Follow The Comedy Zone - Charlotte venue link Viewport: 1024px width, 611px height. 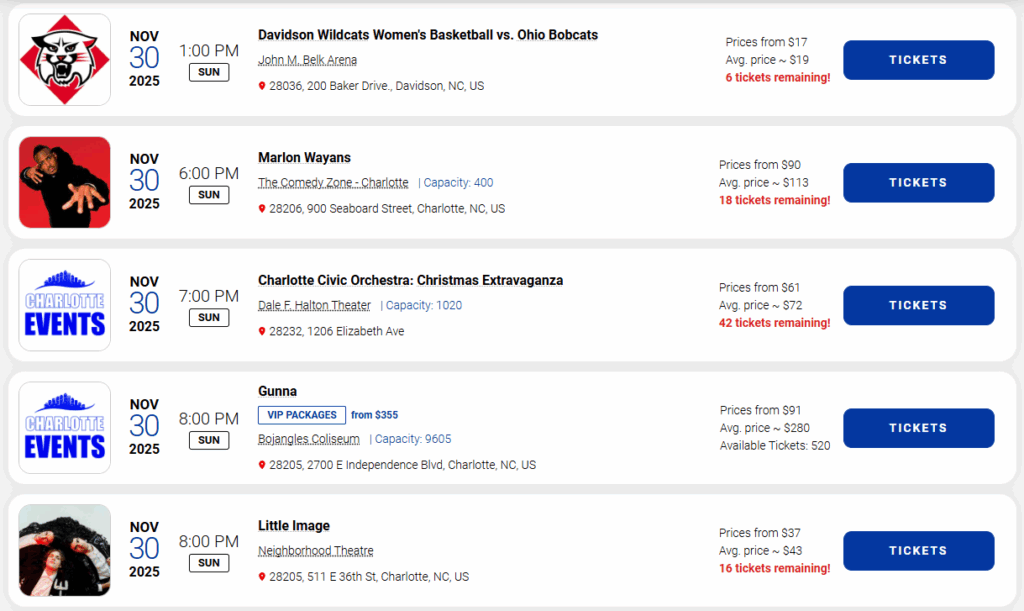[333, 183]
